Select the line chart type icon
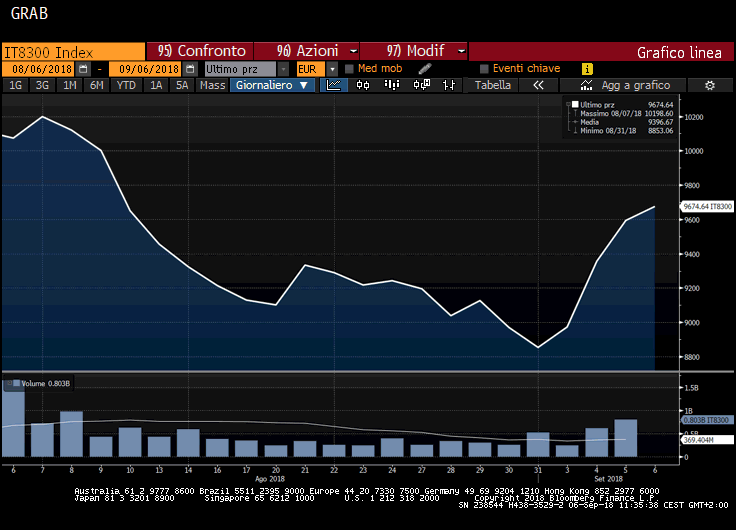Screen dimensions: 736x530 click(335, 86)
